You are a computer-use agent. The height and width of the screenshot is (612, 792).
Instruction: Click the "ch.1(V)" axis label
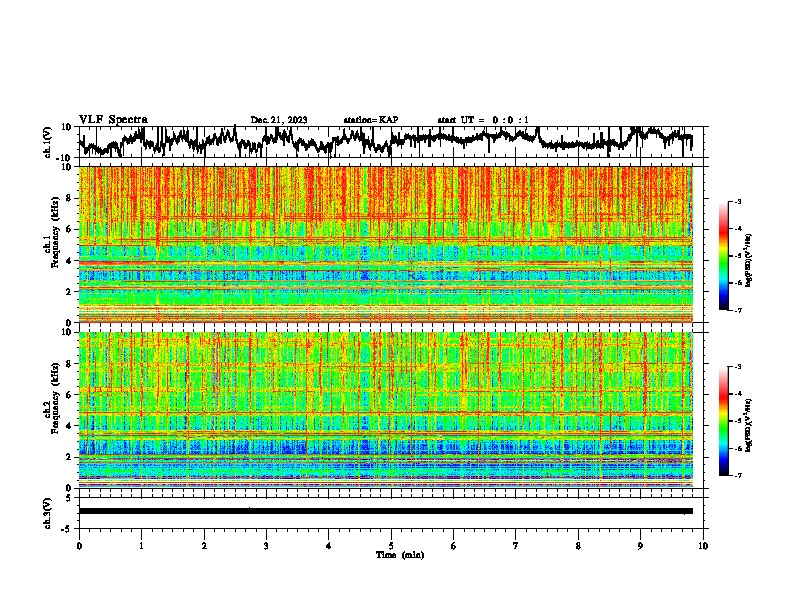48,142
